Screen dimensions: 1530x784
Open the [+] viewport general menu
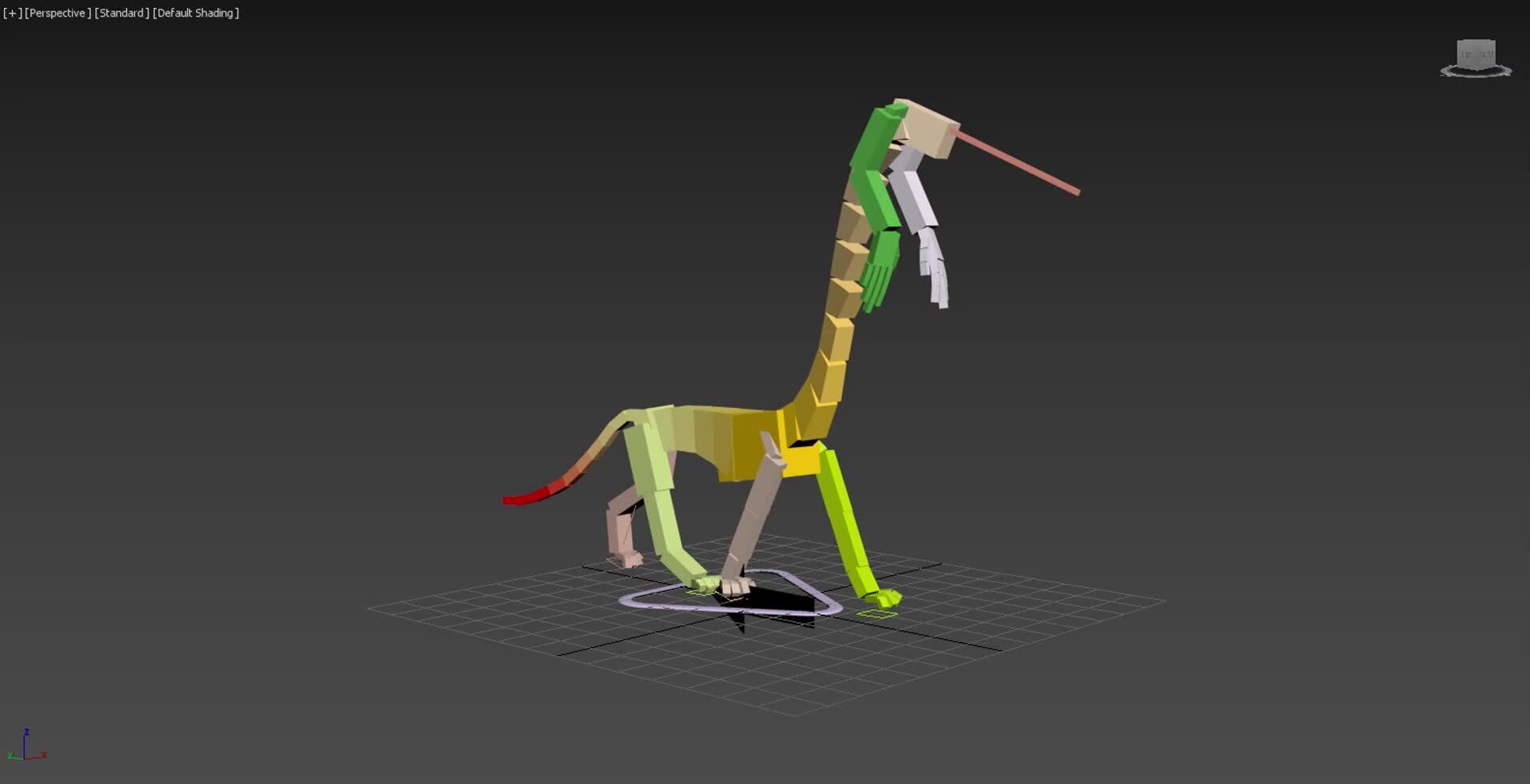(x=12, y=13)
